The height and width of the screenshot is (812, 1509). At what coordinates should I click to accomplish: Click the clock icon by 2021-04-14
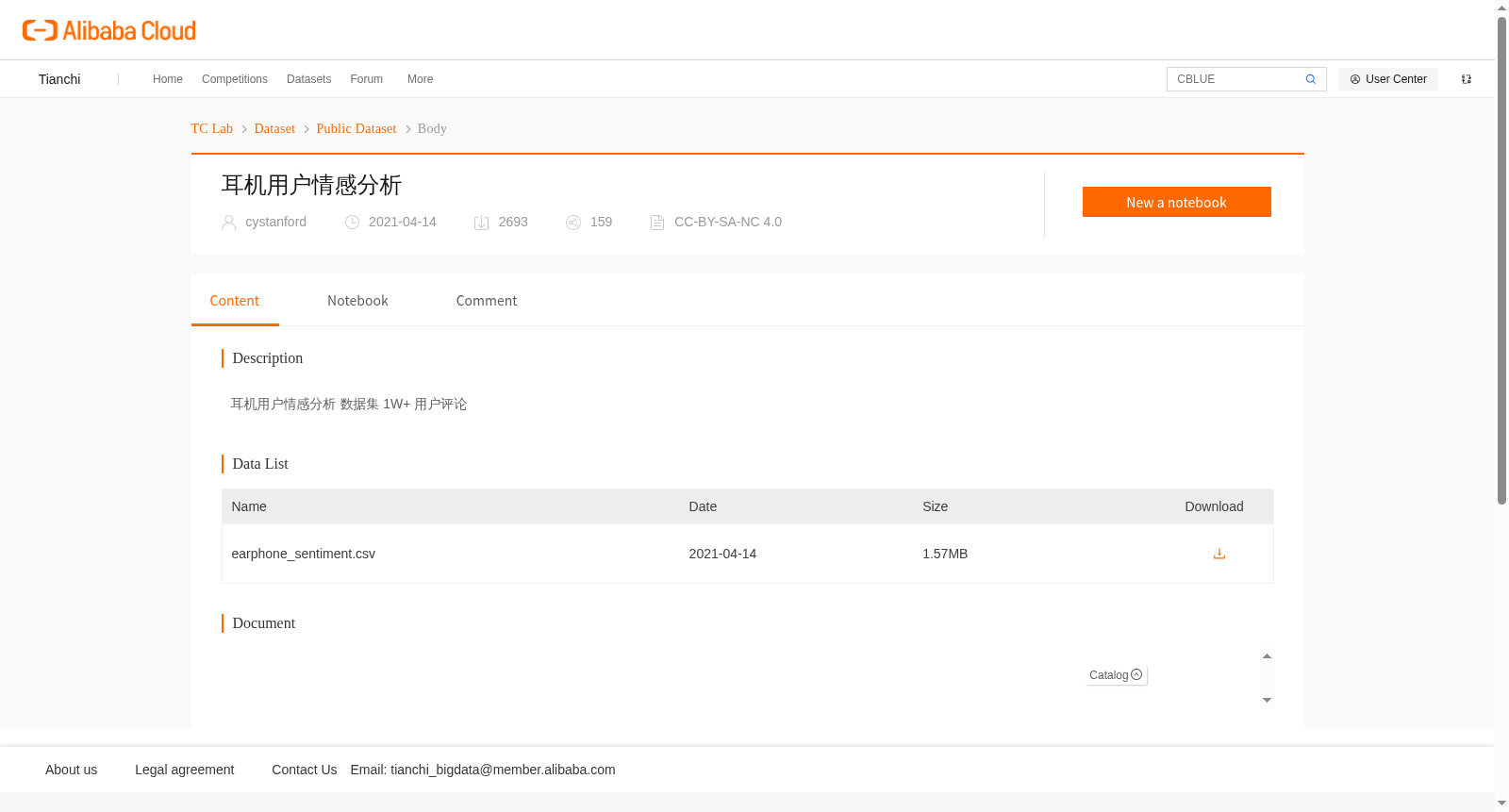352,223
